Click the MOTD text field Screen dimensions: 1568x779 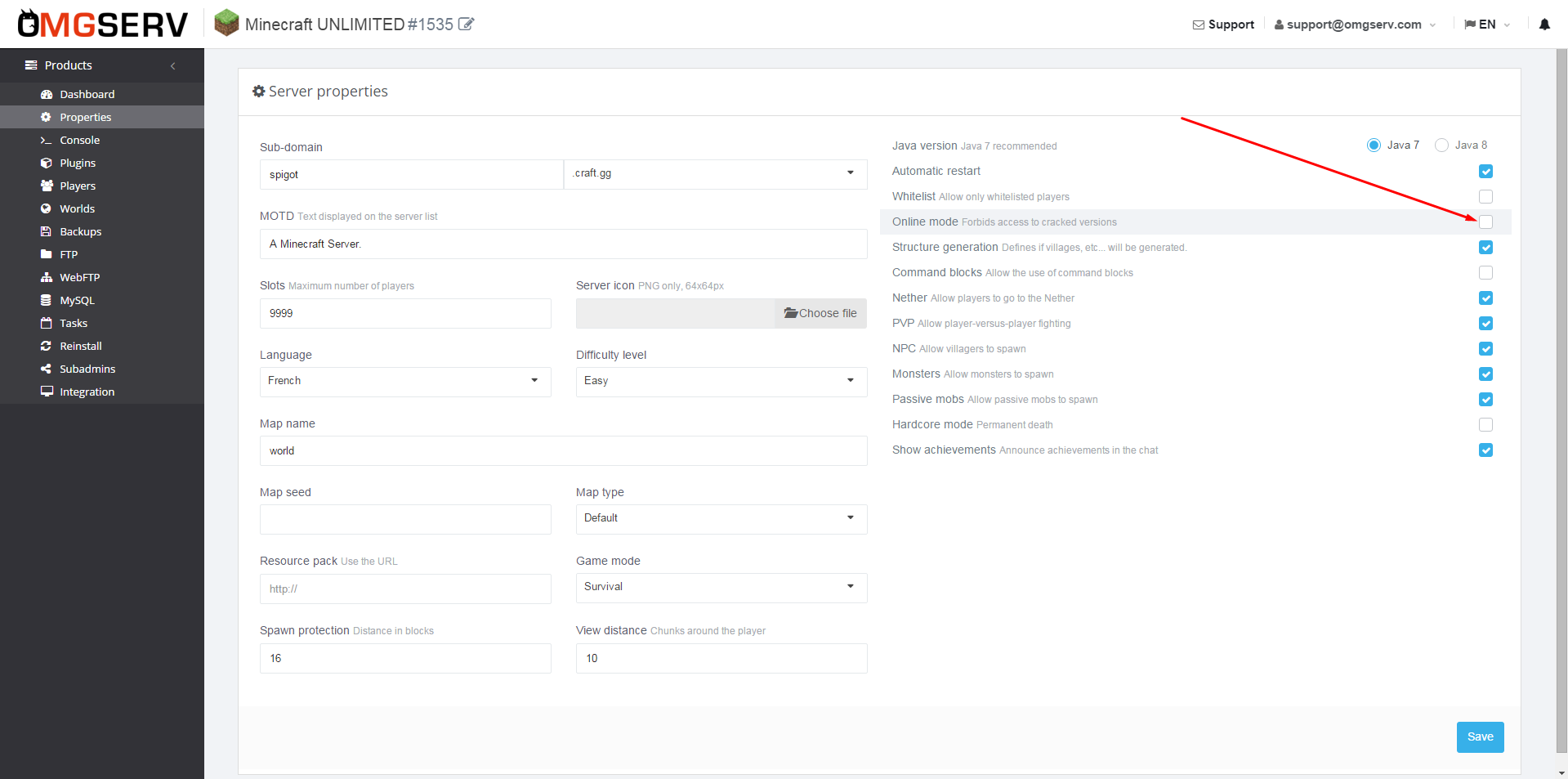tap(564, 244)
